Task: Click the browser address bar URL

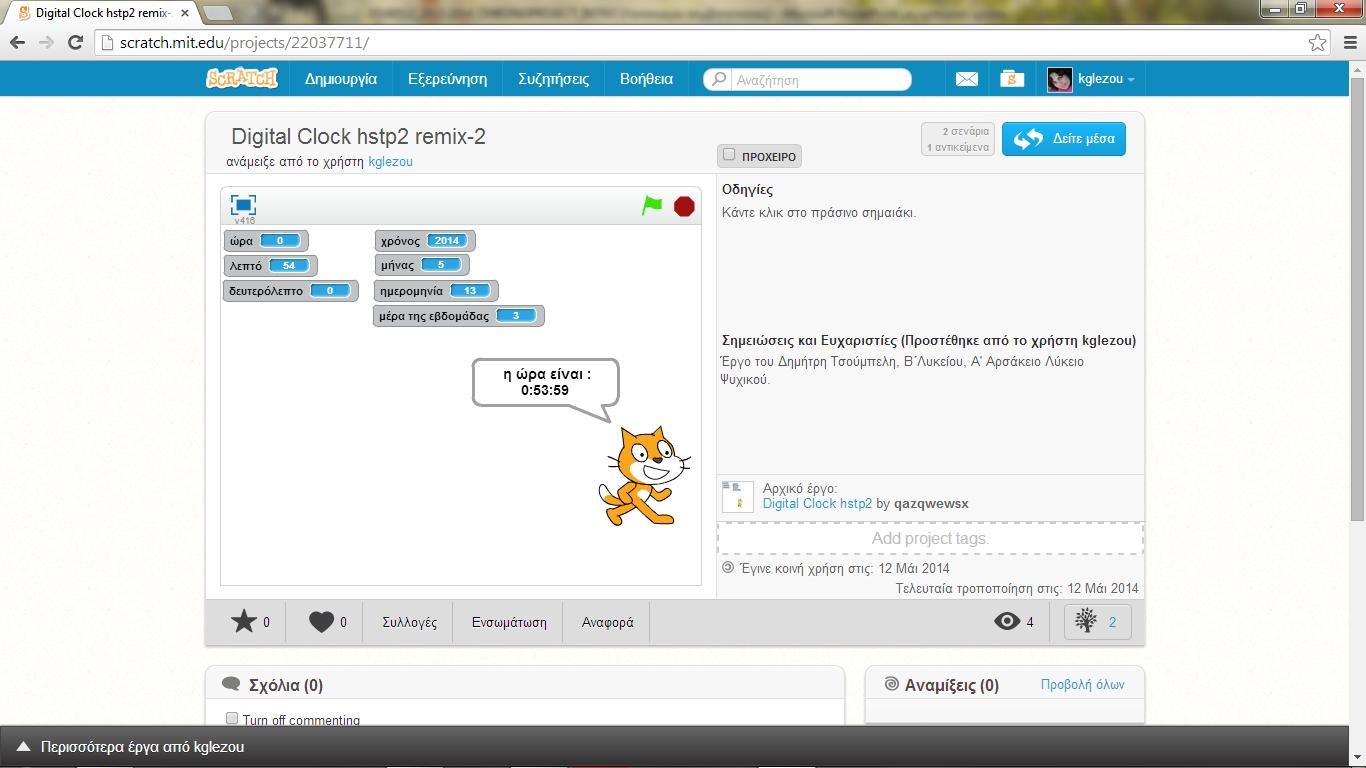Action: 245,43
